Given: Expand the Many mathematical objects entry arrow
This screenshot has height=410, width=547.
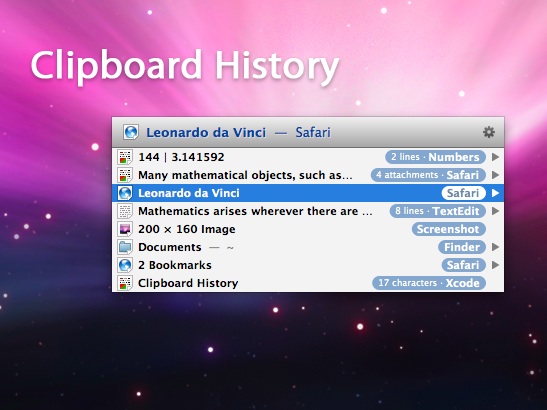Looking at the screenshot, I should coord(495,175).
